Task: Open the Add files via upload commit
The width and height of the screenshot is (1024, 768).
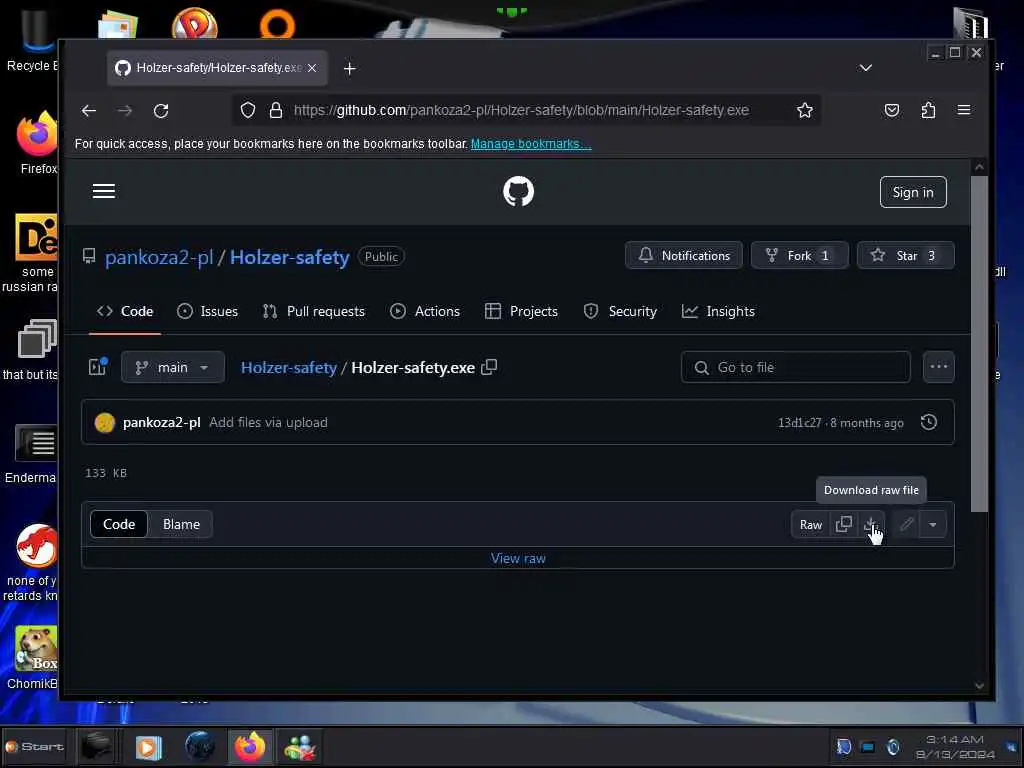Action: coord(268,423)
